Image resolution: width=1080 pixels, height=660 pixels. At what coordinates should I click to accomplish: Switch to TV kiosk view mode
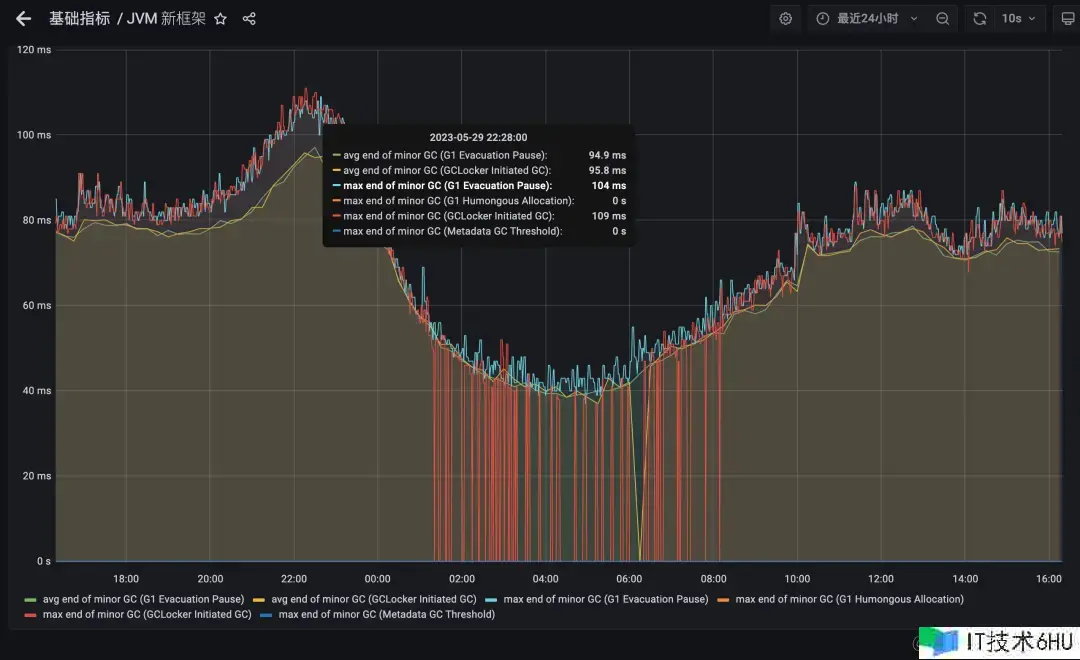tap(1067, 19)
